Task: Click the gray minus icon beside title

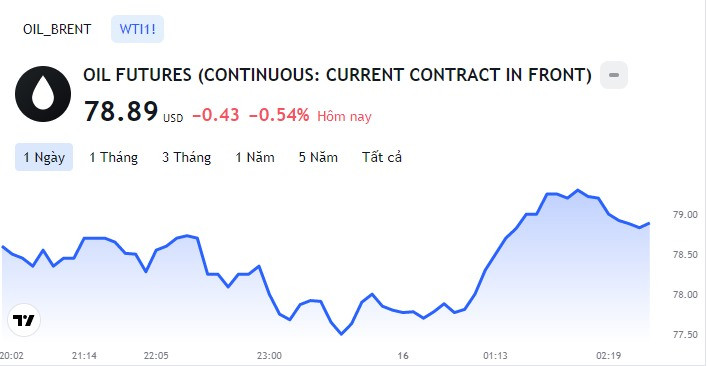Action: (614, 75)
